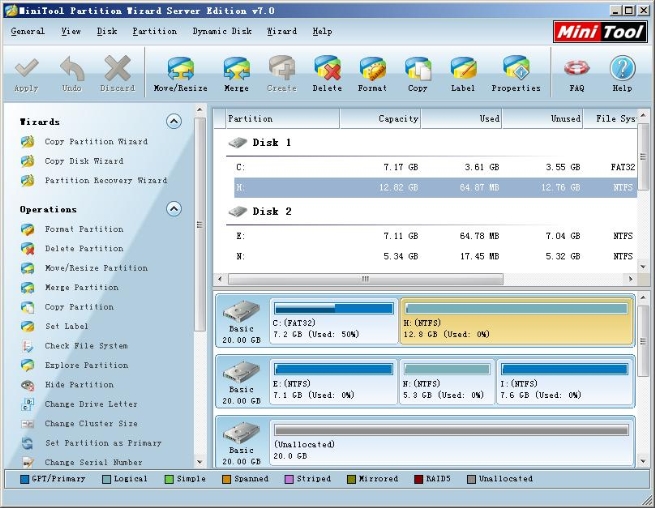Sort by Partition column header

[x=282, y=119]
